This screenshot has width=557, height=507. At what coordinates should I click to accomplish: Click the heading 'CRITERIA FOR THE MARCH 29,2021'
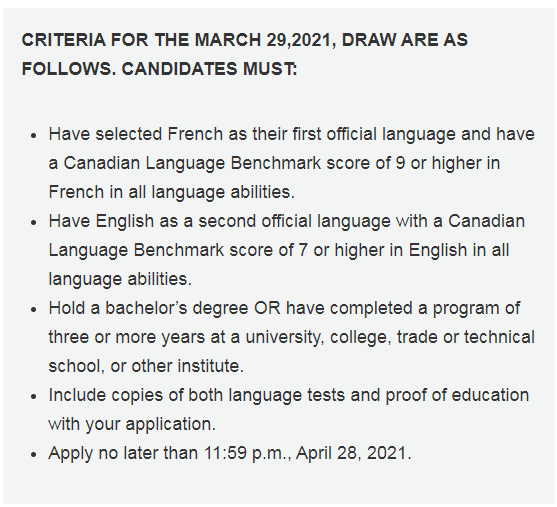click(179, 40)
